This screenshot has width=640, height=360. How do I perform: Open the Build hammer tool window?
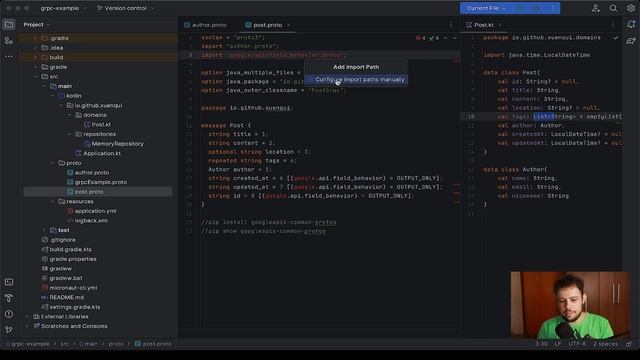9,298
